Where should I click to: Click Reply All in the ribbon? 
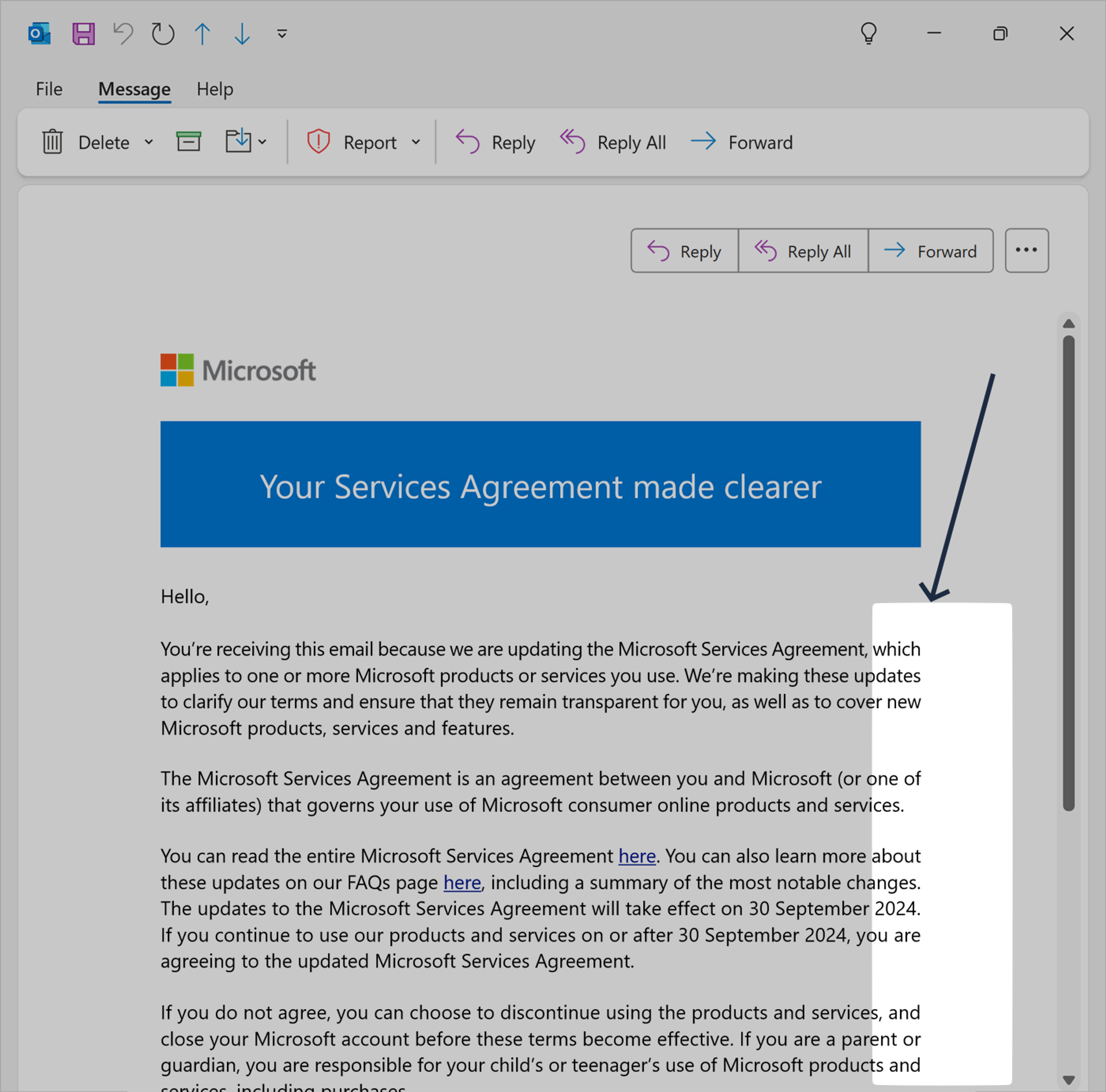(613, 142)
